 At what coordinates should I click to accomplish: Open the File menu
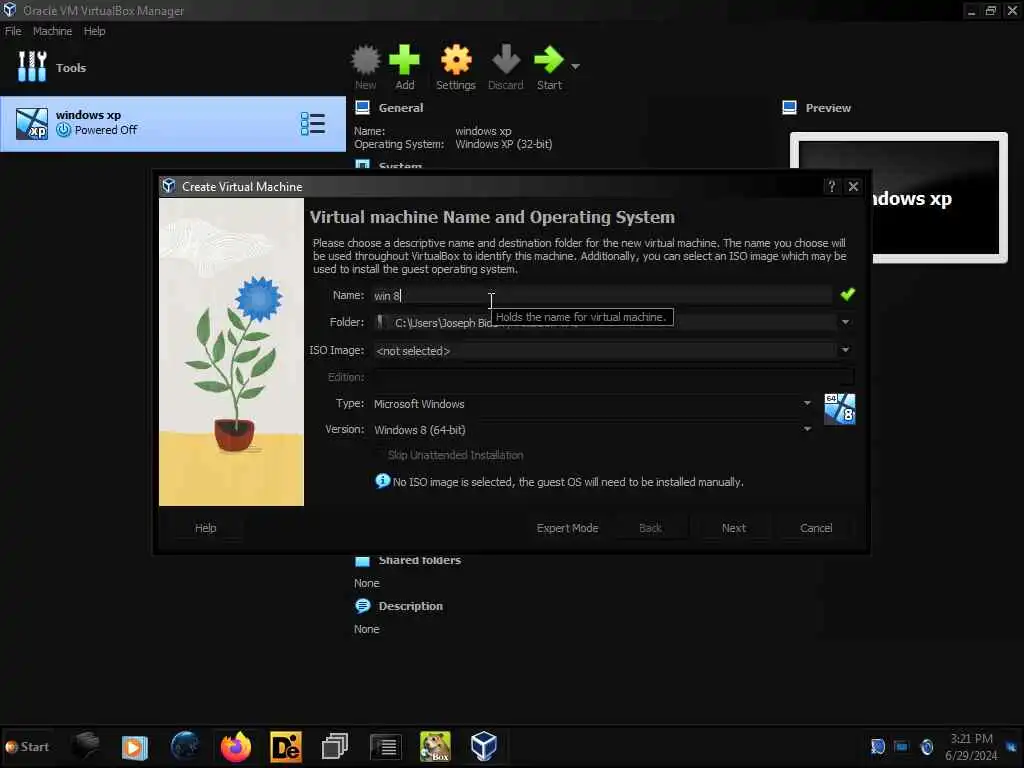(13, 31)
